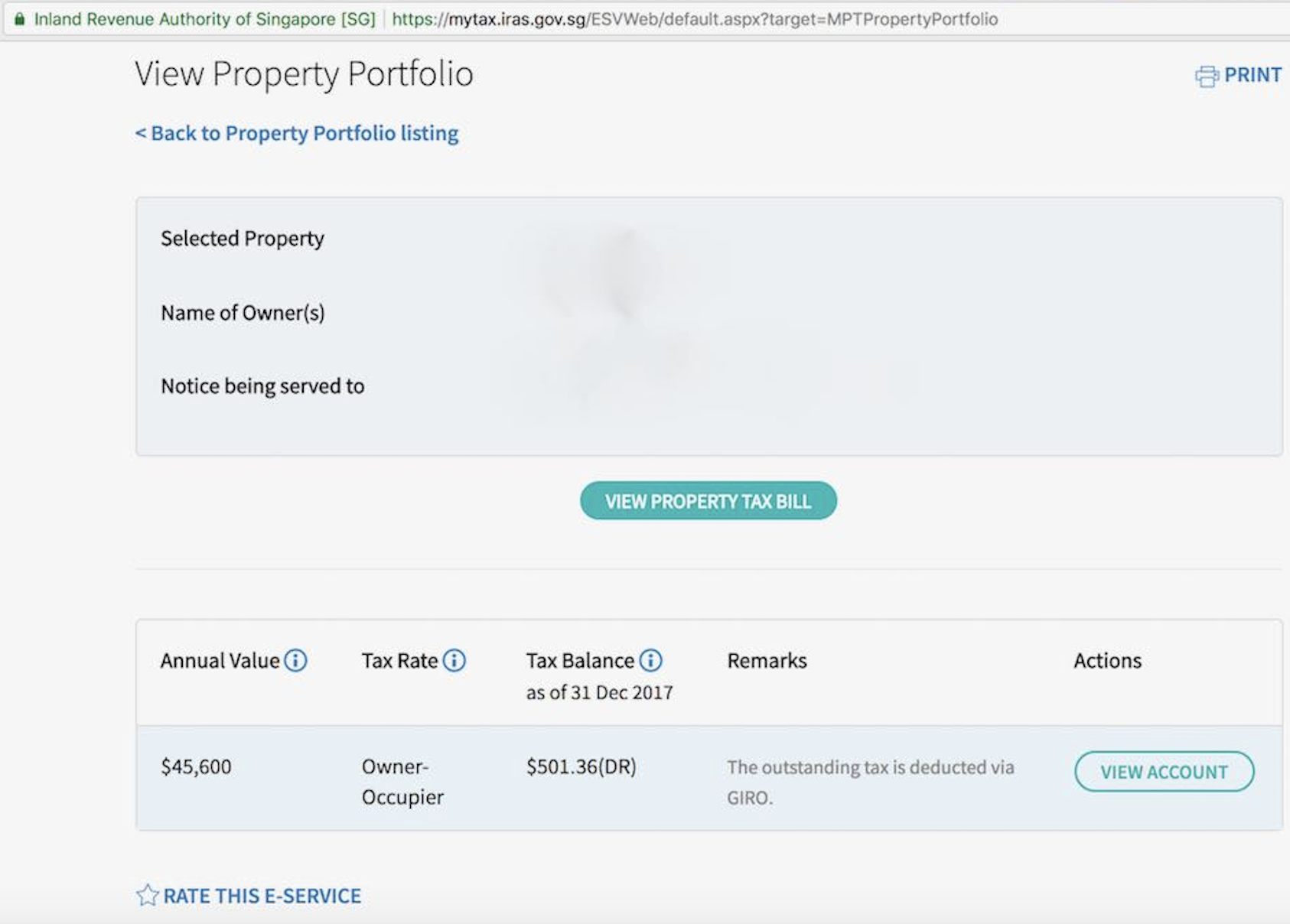Expand details for the Selected Property section
This screenshot has height=924, width=1290.
pyautogui.click(x=242, y=238)
